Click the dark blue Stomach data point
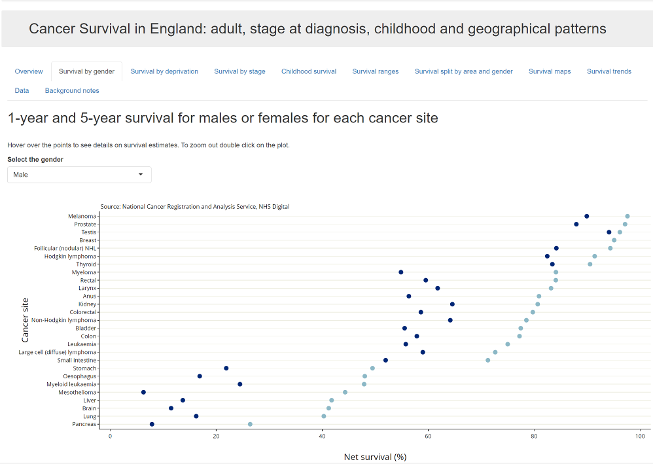 click(x=226, y=368)
